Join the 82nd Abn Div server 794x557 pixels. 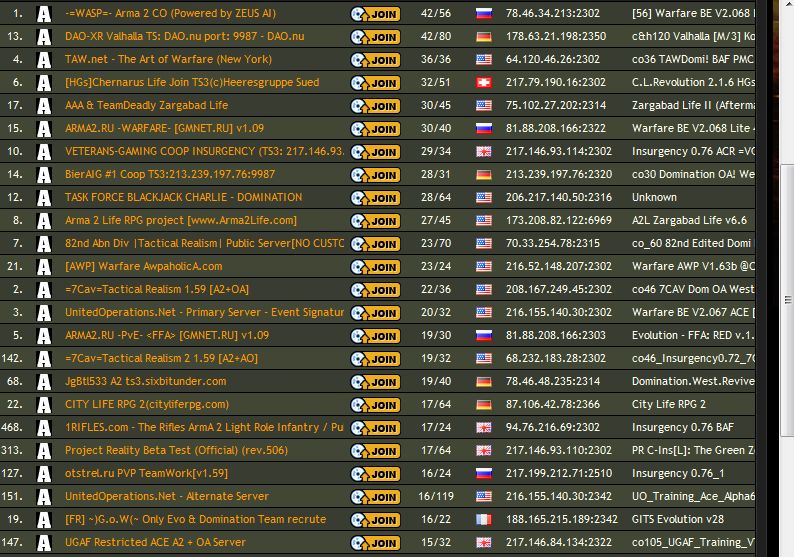coord(375,244)
